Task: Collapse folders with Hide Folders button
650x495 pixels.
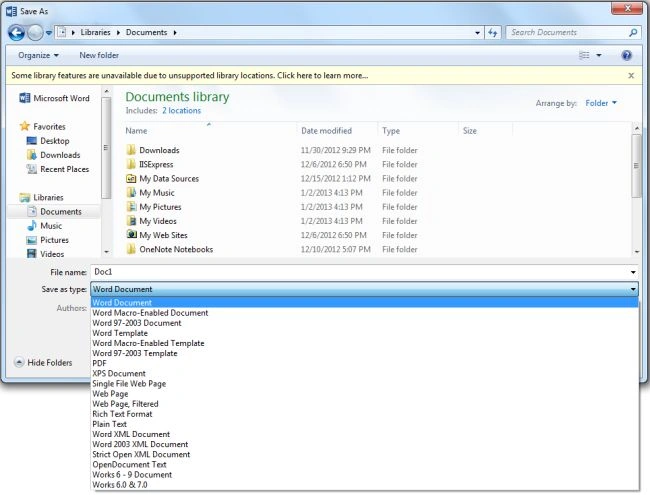Action: coord(43,362)
